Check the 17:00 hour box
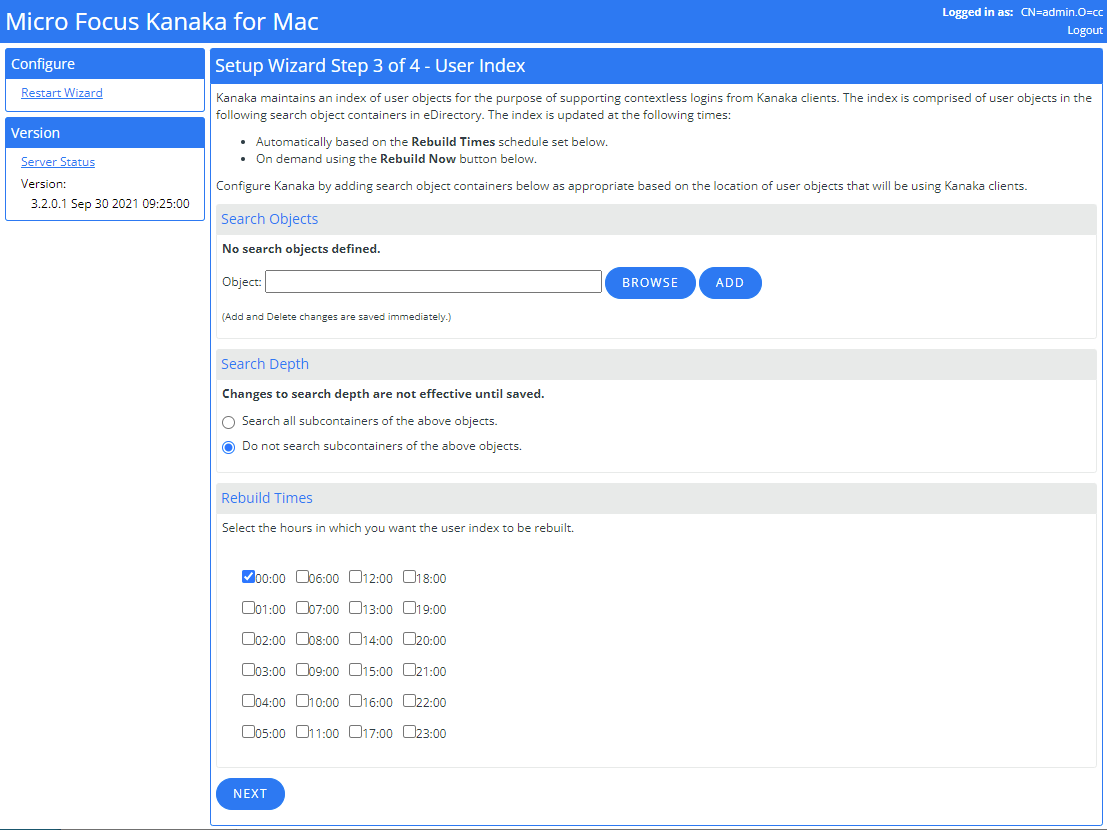 [355, 732]
